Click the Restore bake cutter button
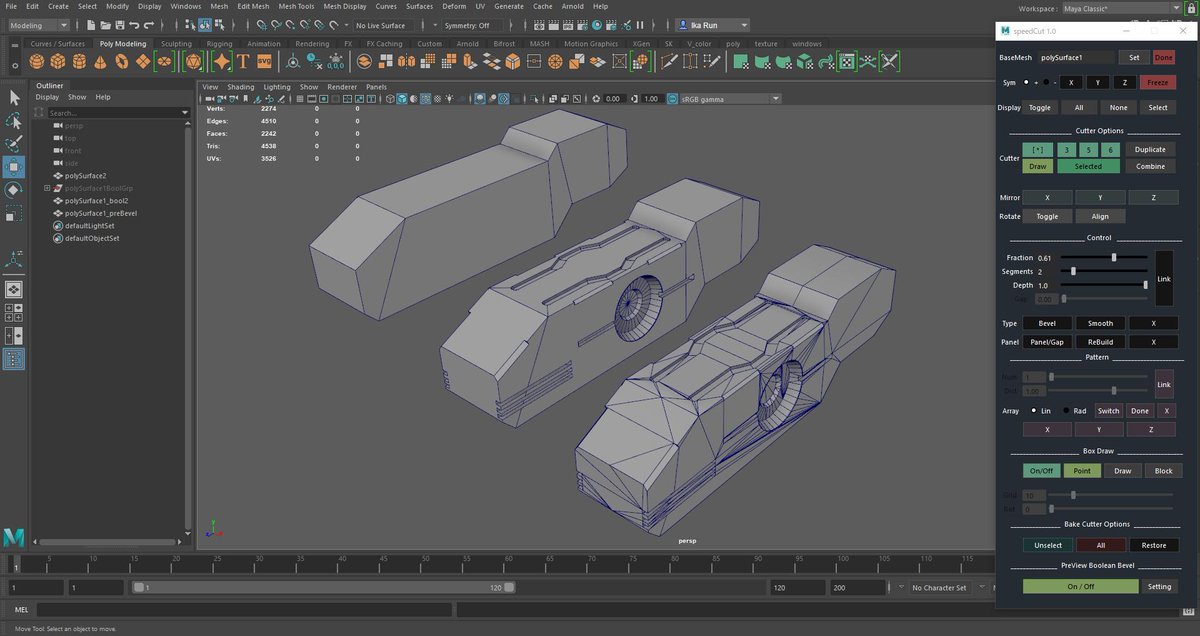 [1154, 545]
